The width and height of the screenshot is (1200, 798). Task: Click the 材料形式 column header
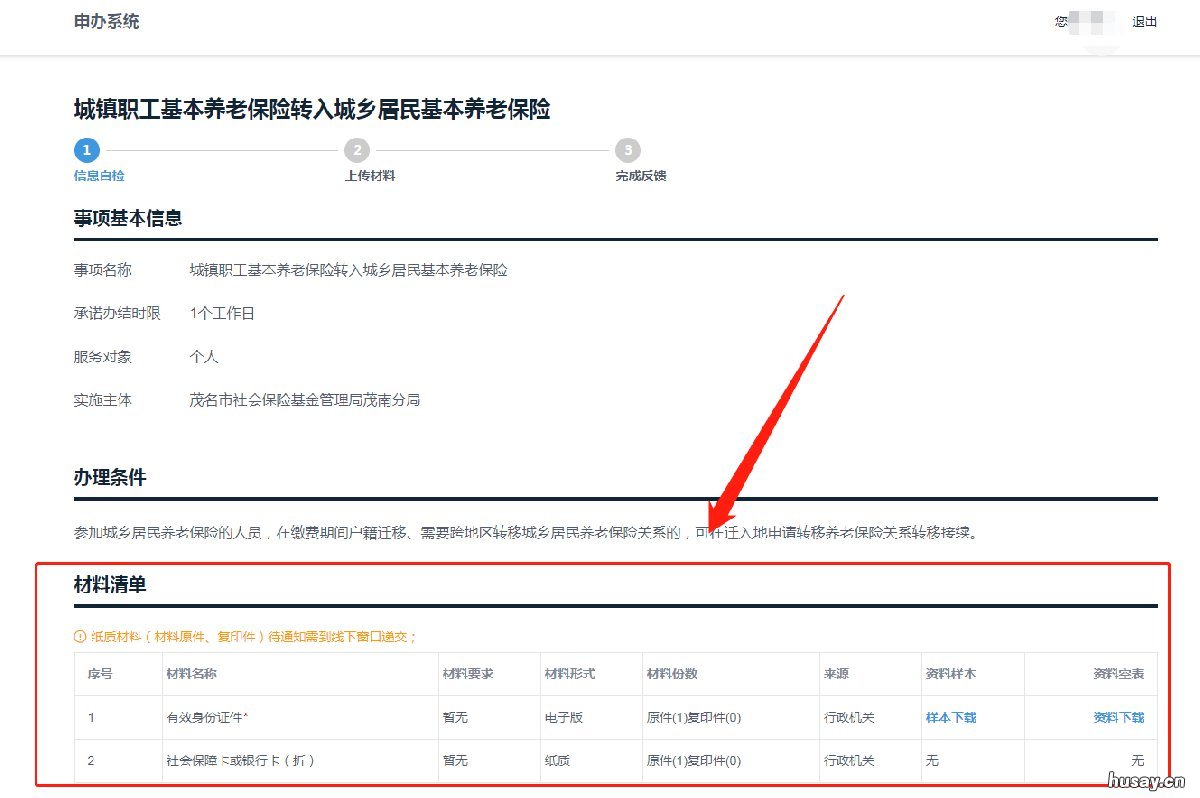570,674
